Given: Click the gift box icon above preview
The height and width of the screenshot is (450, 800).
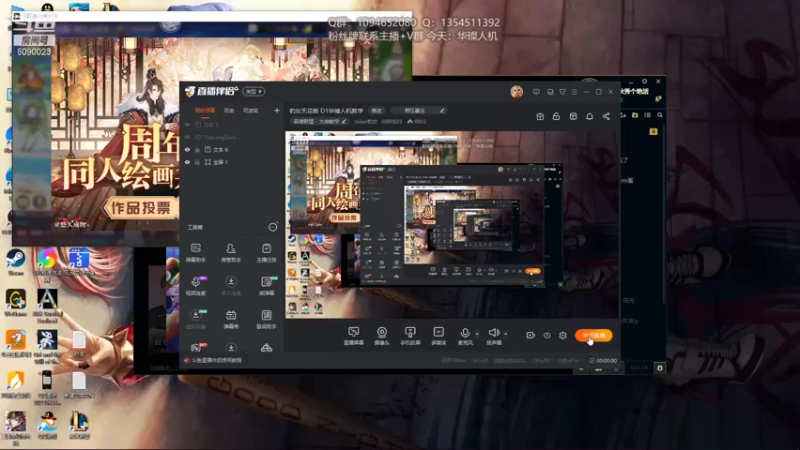Looking at the screenshot, I should click(x=540, y=116).
